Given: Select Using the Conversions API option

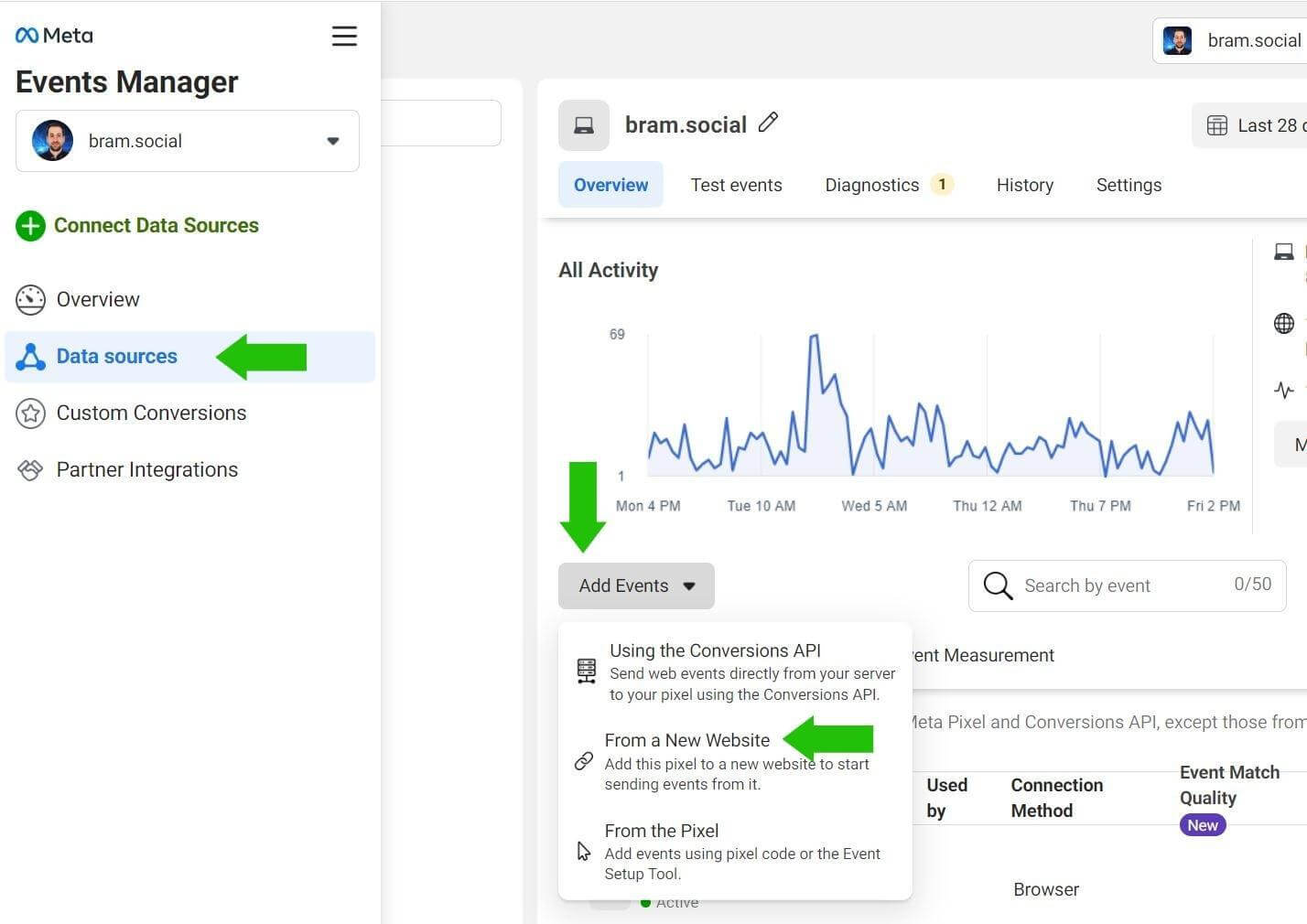Looking at the screenshot, I should coord(715,651).
